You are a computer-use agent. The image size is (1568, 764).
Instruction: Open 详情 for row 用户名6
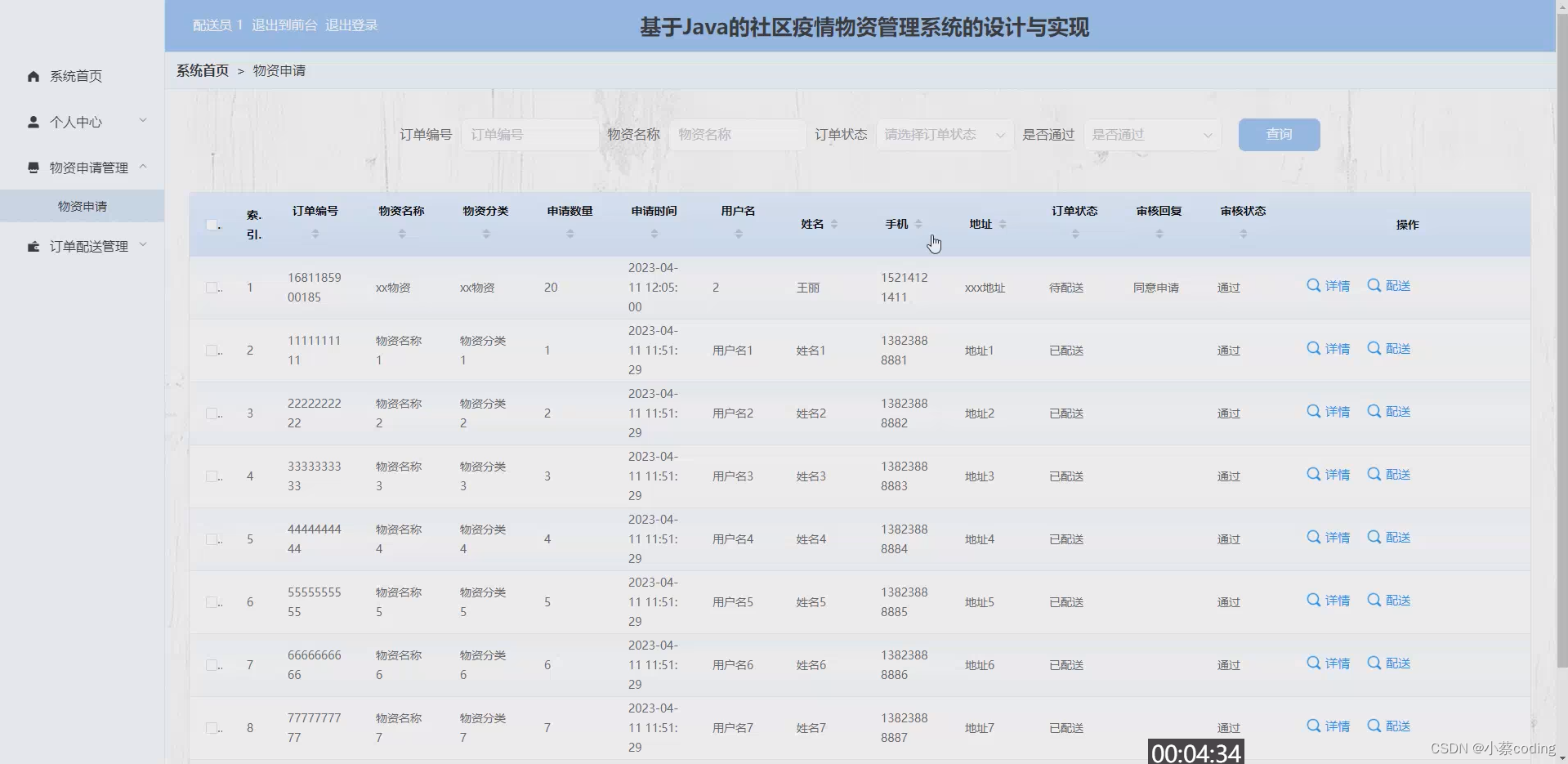(1328, 663)
